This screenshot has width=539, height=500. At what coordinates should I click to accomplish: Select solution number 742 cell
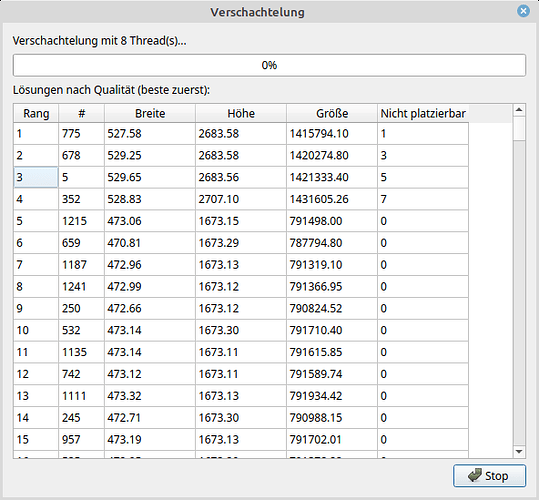click(81, 374)
